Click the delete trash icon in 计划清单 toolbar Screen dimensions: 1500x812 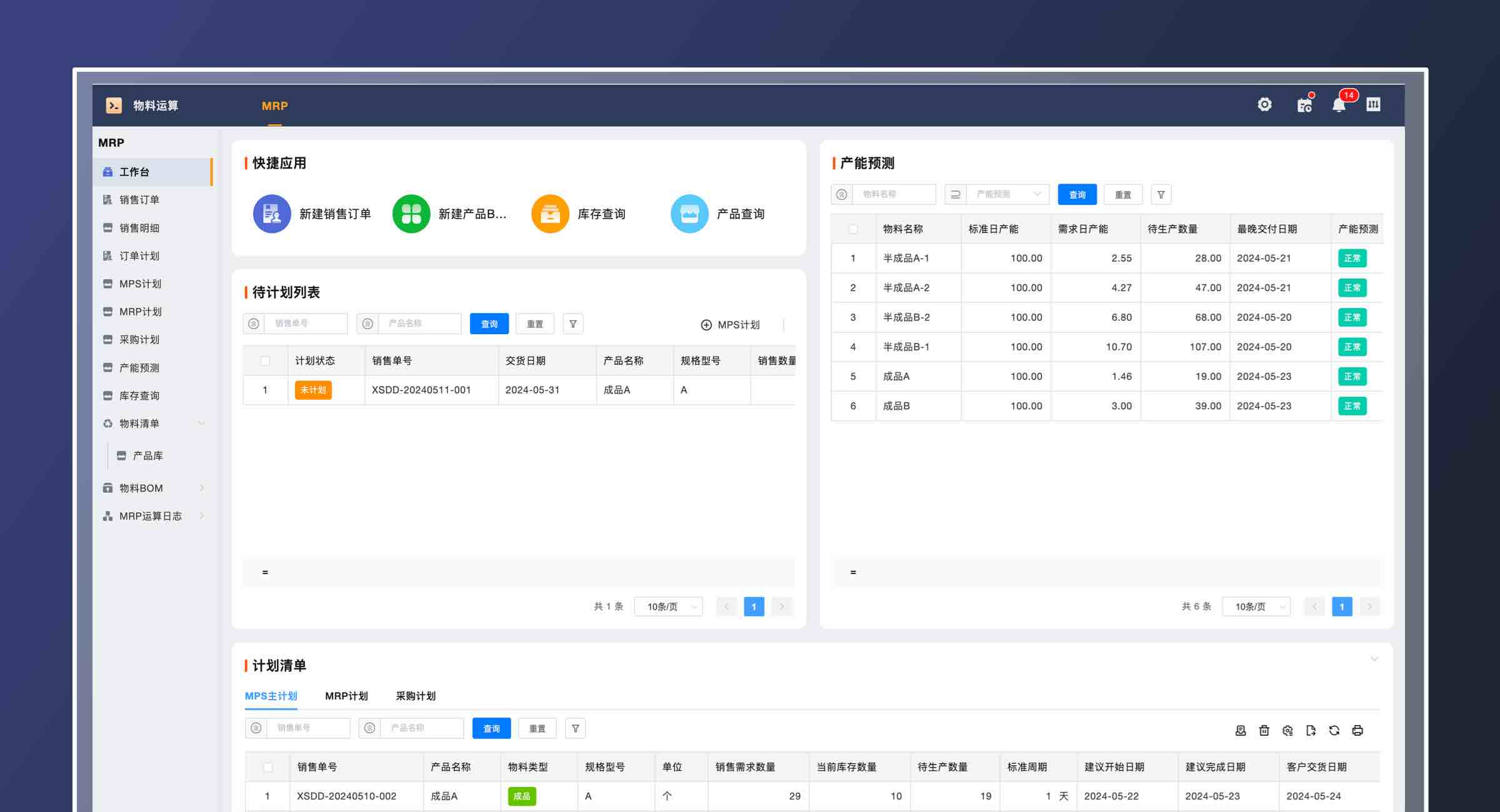[1264, 730]
